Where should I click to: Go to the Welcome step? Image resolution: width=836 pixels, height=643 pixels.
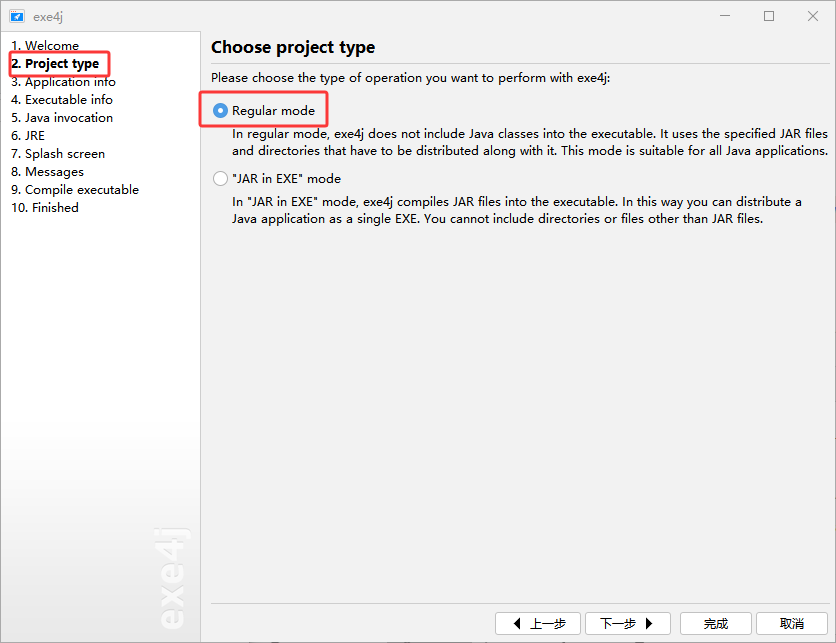click(45, 45)
